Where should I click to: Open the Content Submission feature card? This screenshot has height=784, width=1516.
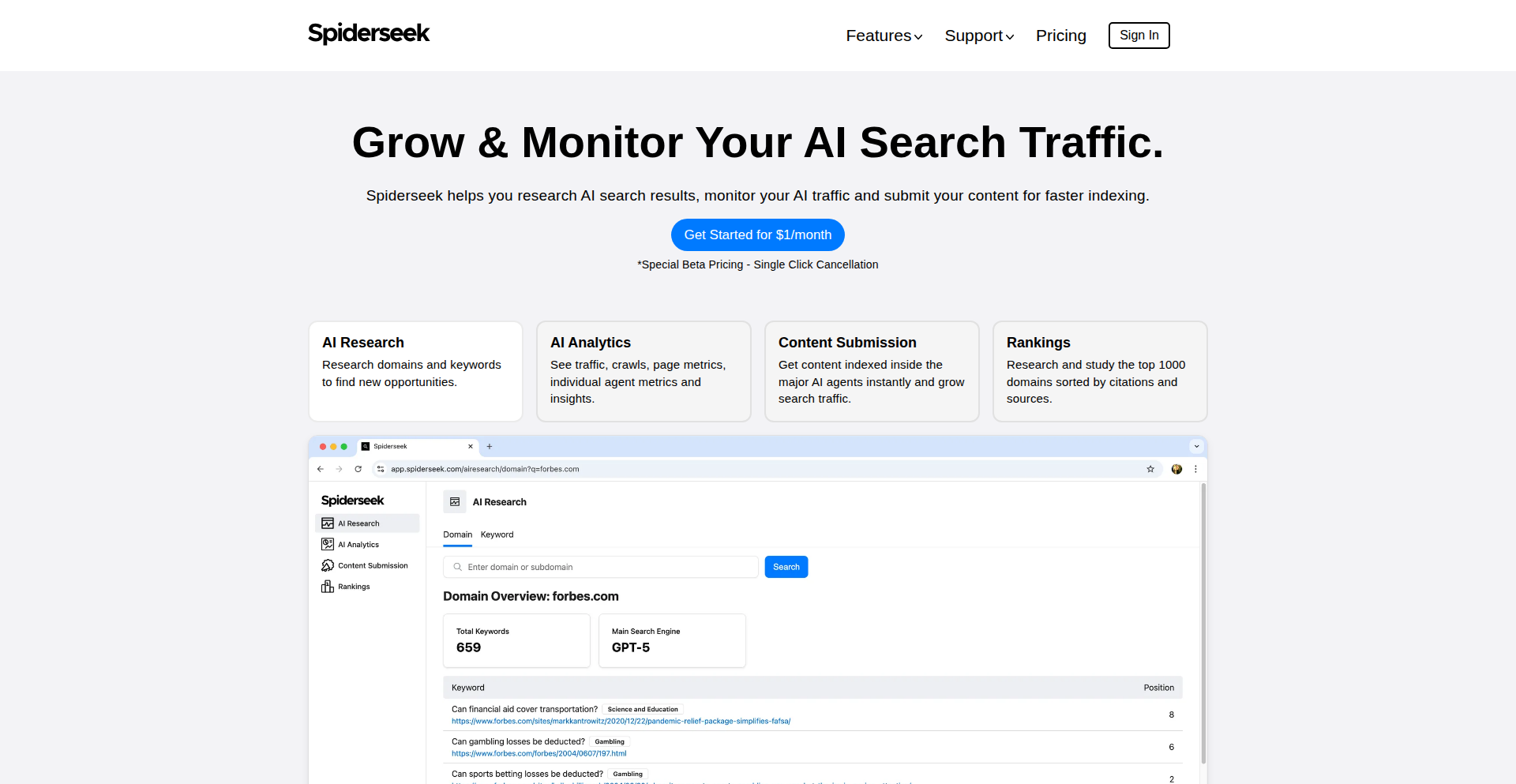pyautogui.click(x=872, y=371)
